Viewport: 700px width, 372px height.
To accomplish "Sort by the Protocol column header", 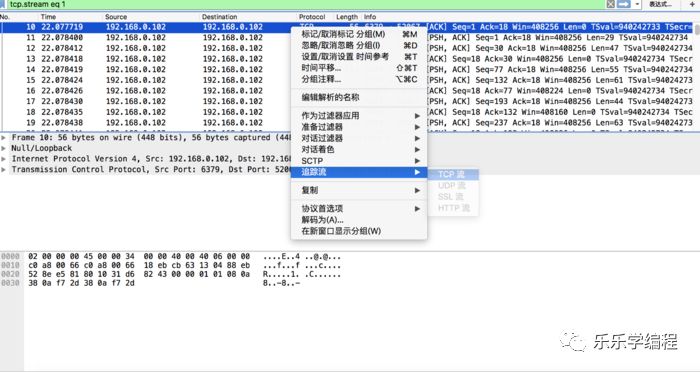I will click(x=312, y=17).
